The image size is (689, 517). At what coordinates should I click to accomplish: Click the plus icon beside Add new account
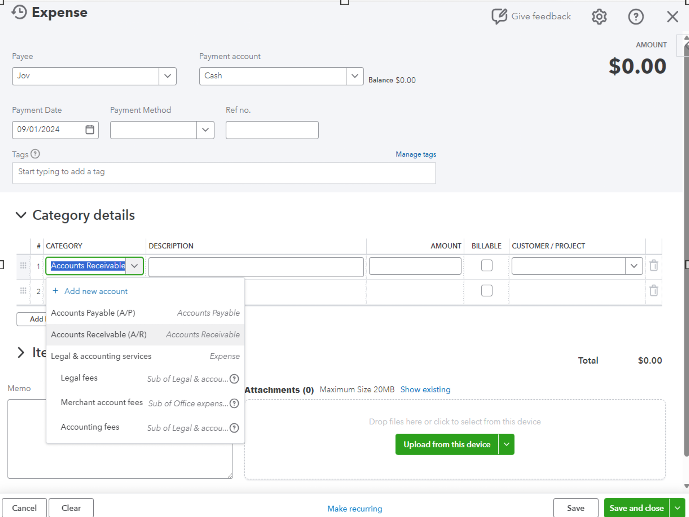pos(55,291)
